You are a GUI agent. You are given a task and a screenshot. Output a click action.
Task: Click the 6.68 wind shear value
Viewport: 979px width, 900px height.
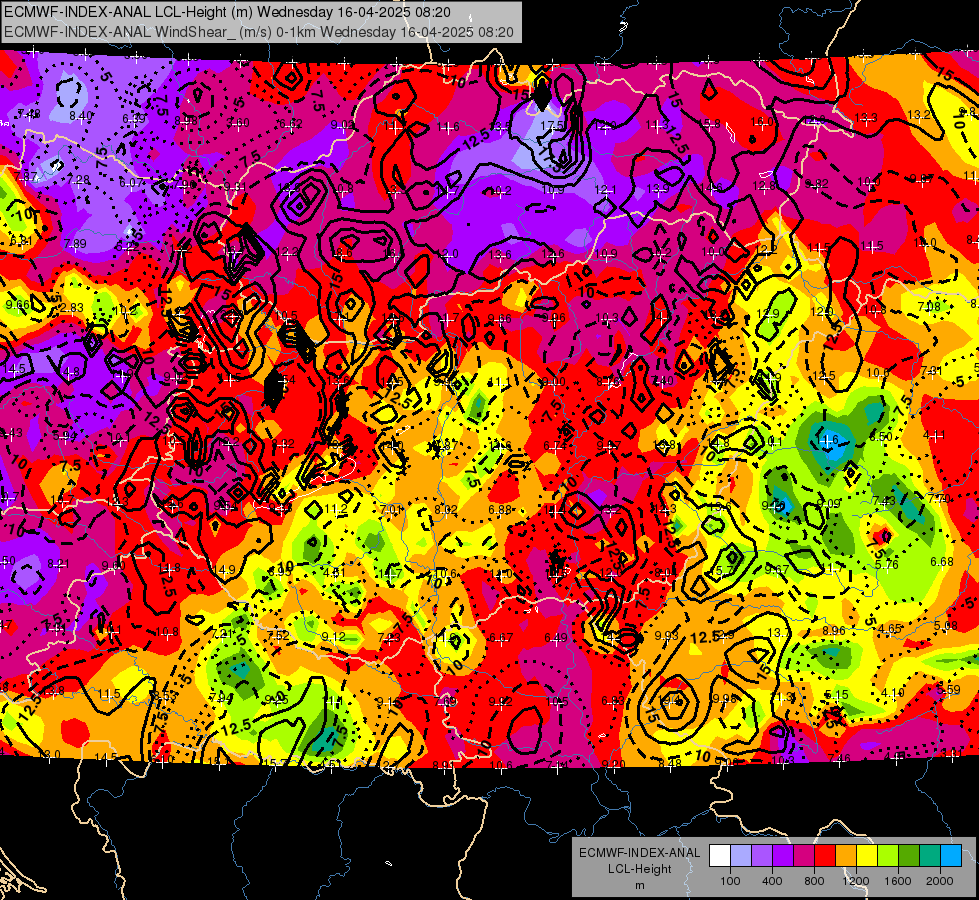point(942,561)
